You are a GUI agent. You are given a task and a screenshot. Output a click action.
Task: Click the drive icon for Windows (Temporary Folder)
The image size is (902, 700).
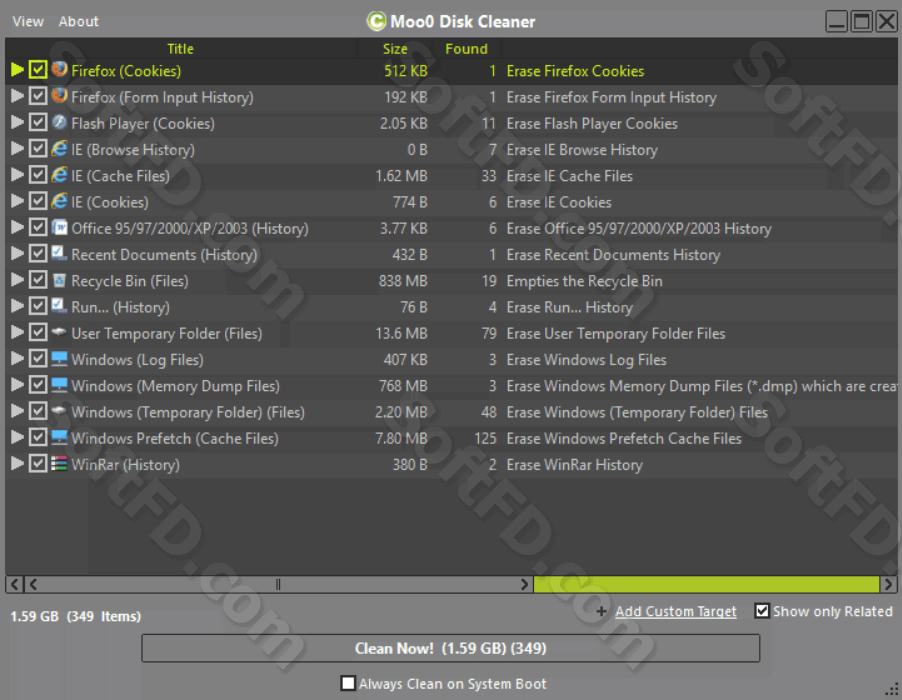tap(59, 411)
